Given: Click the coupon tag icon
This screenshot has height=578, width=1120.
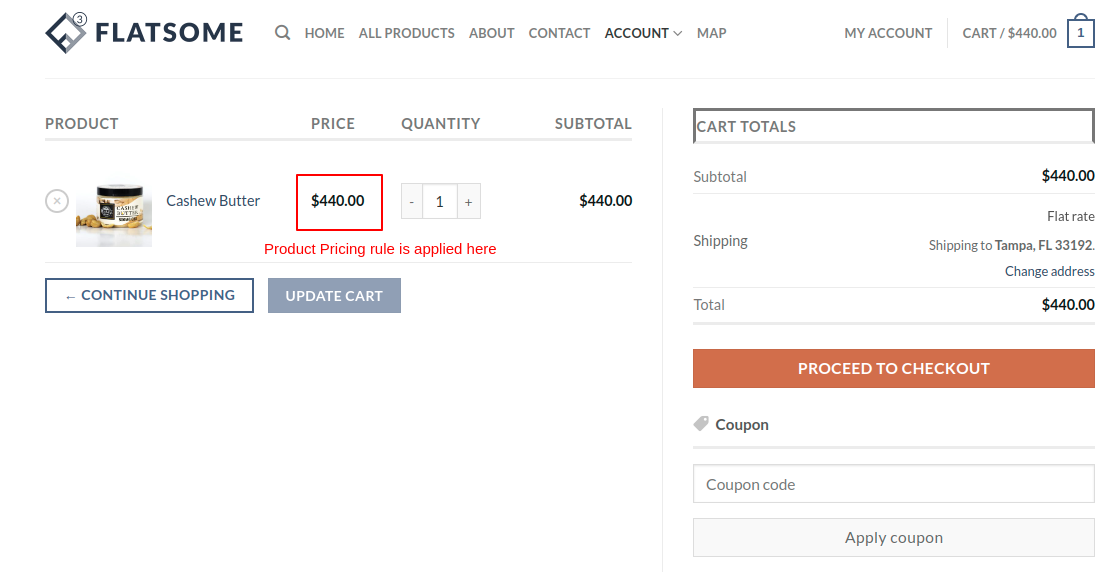Looking at the screenshot, I should 699,423.
